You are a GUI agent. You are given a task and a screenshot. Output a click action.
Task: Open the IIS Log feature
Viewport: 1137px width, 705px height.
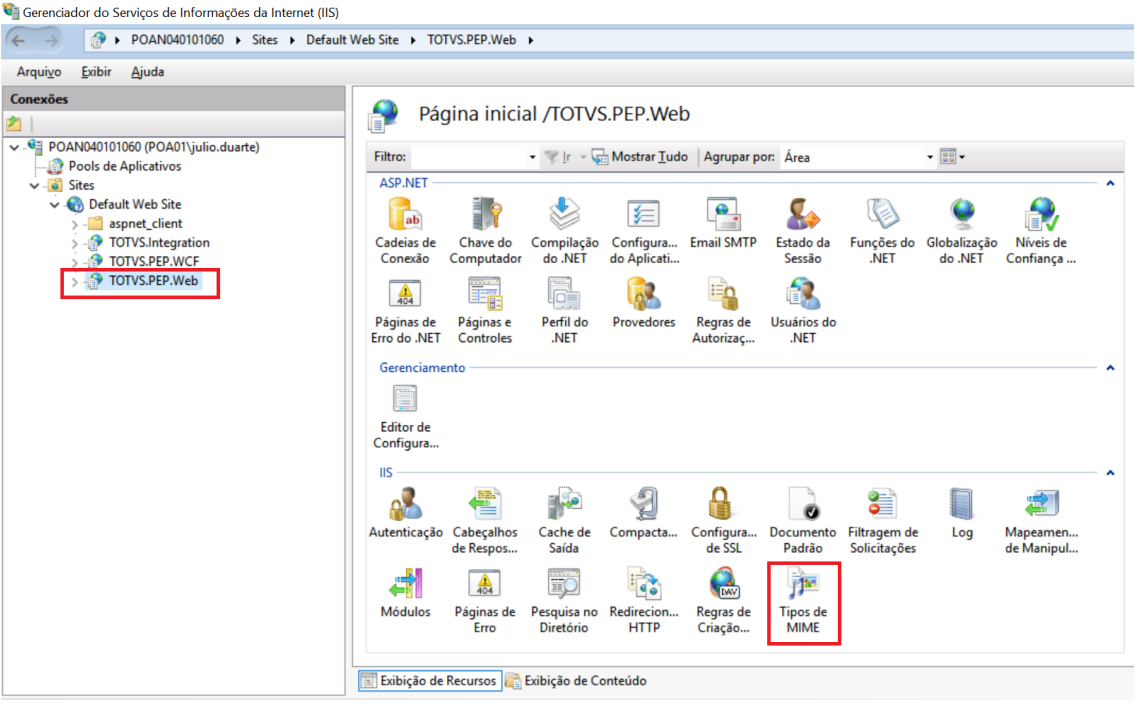point(962,514)
